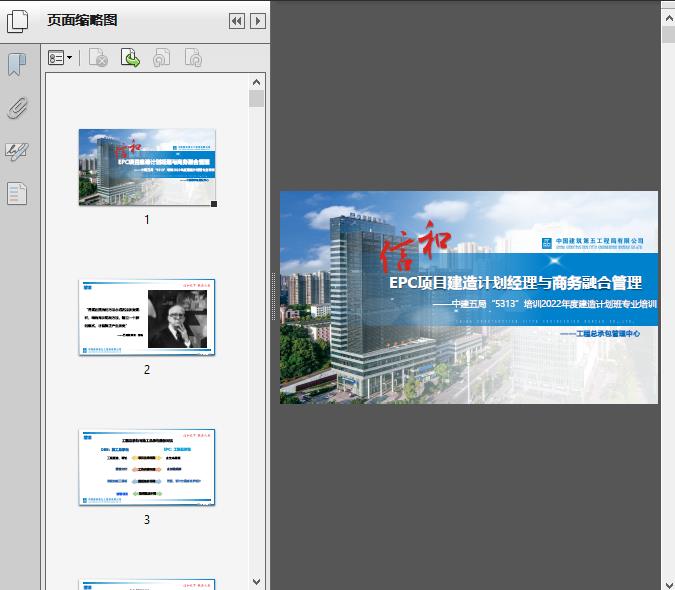The image size is (675, 590).
Task: Click the right arrow expand button
Action: pos(258,21)
